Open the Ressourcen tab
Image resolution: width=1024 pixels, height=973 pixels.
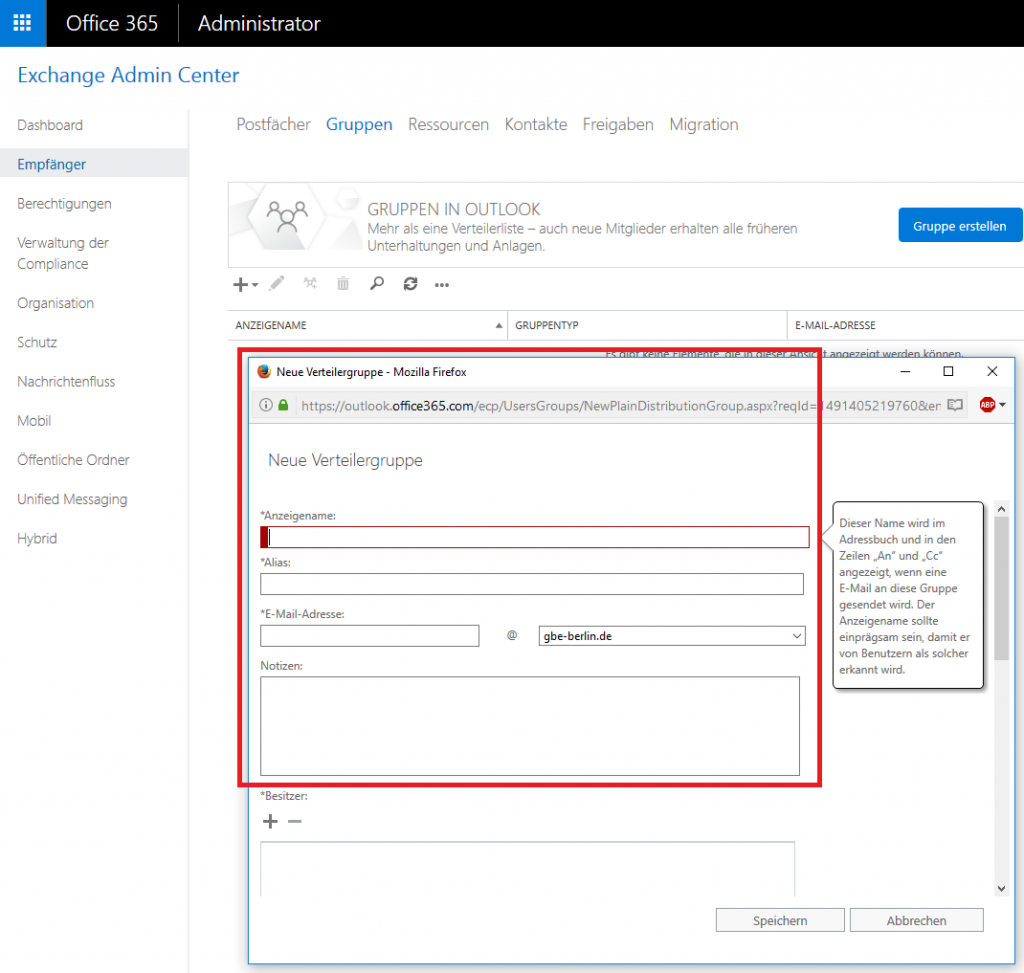point(448,124)
